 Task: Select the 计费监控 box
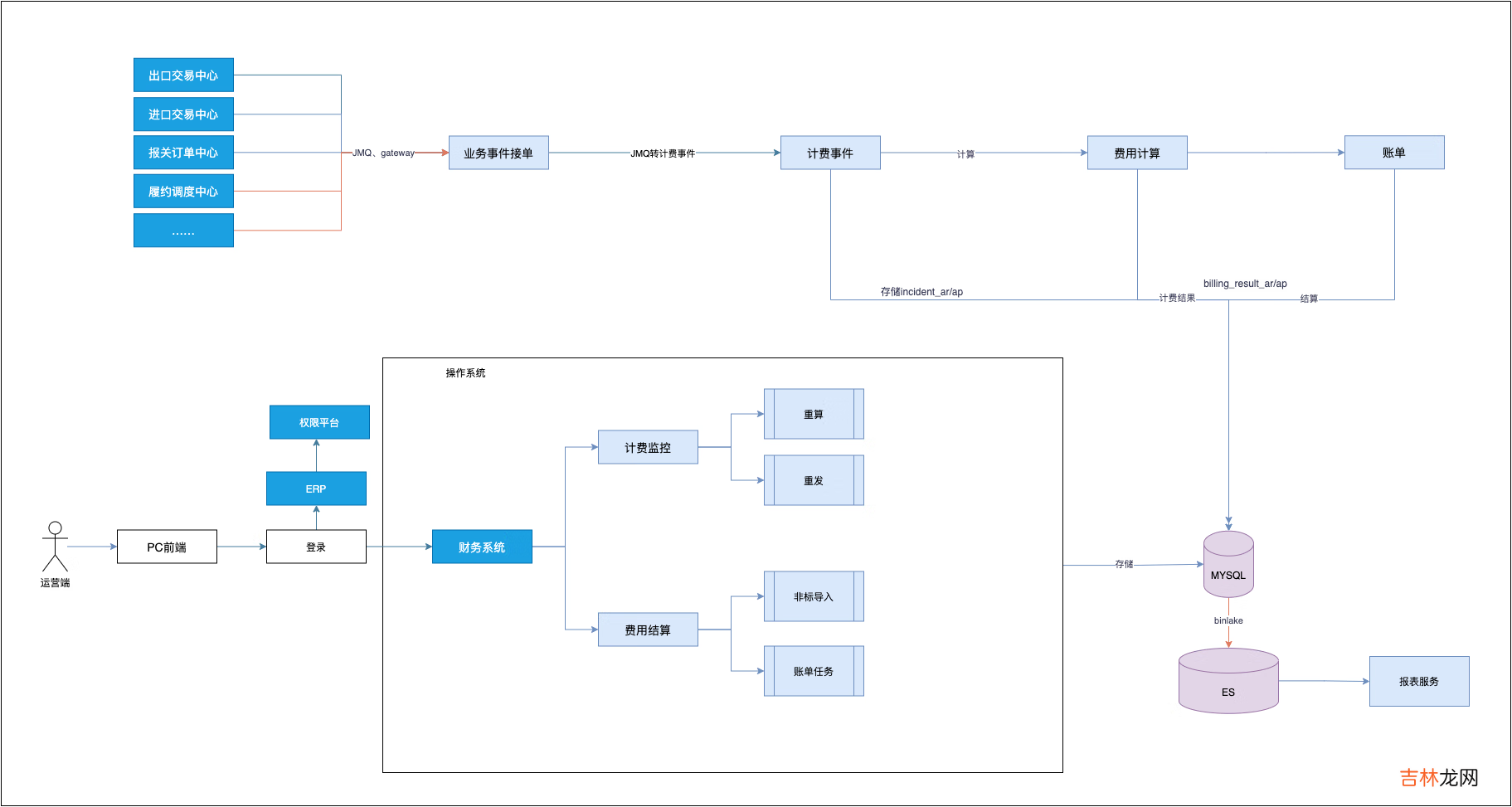tap(648, 447)
